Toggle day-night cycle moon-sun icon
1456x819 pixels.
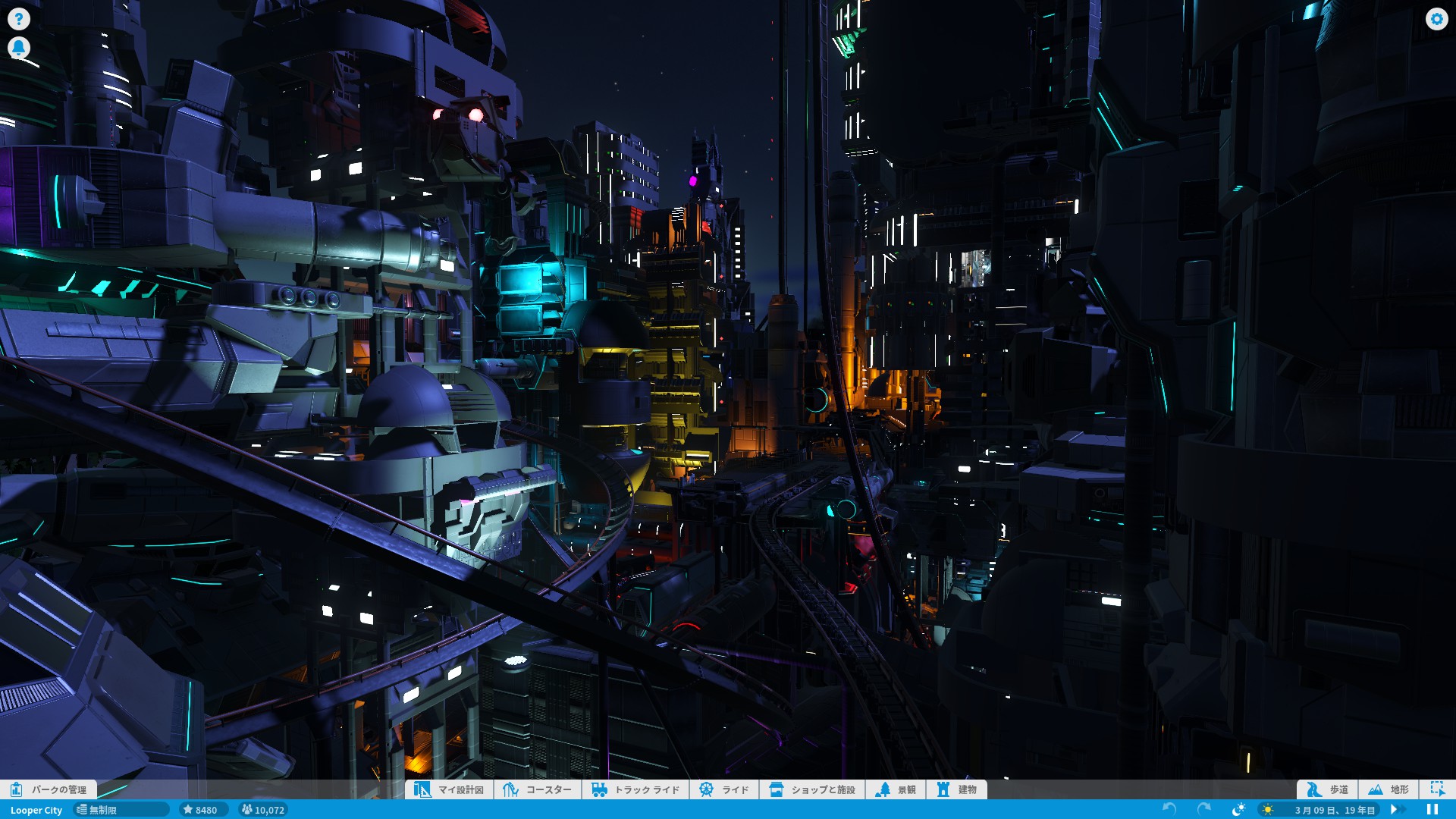tap(1238, 809)
